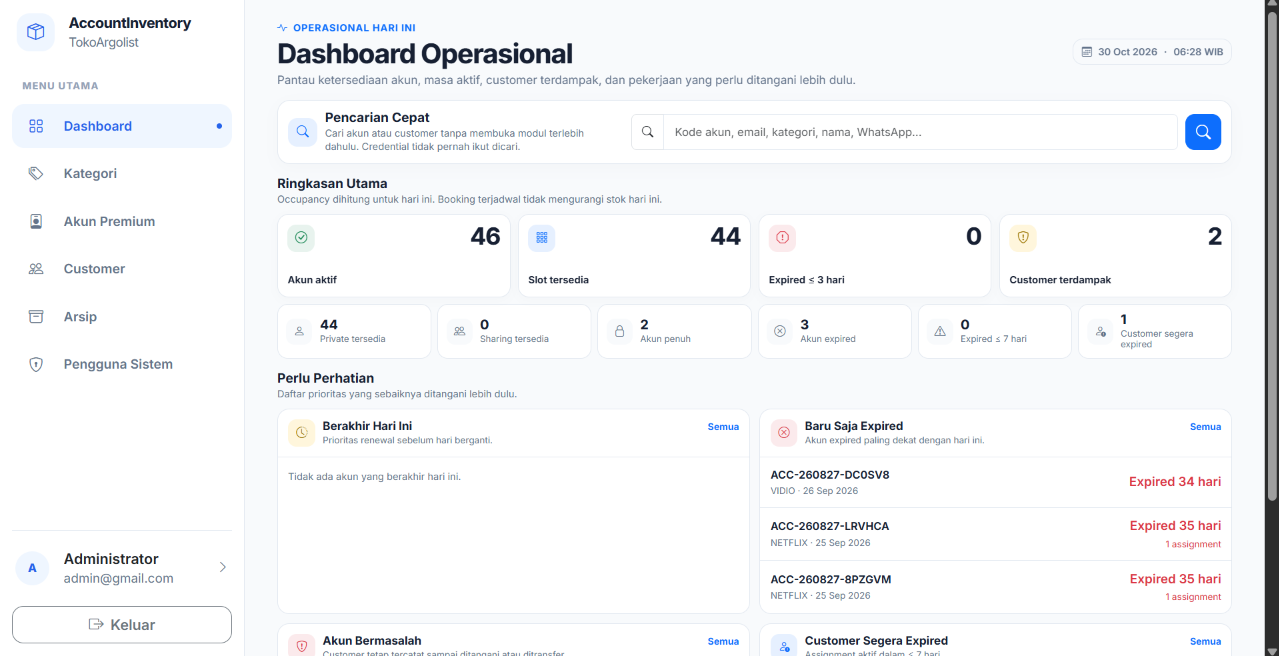
Task: Click the lock icon on Akun penuh tile
Action: click(620, 331)
